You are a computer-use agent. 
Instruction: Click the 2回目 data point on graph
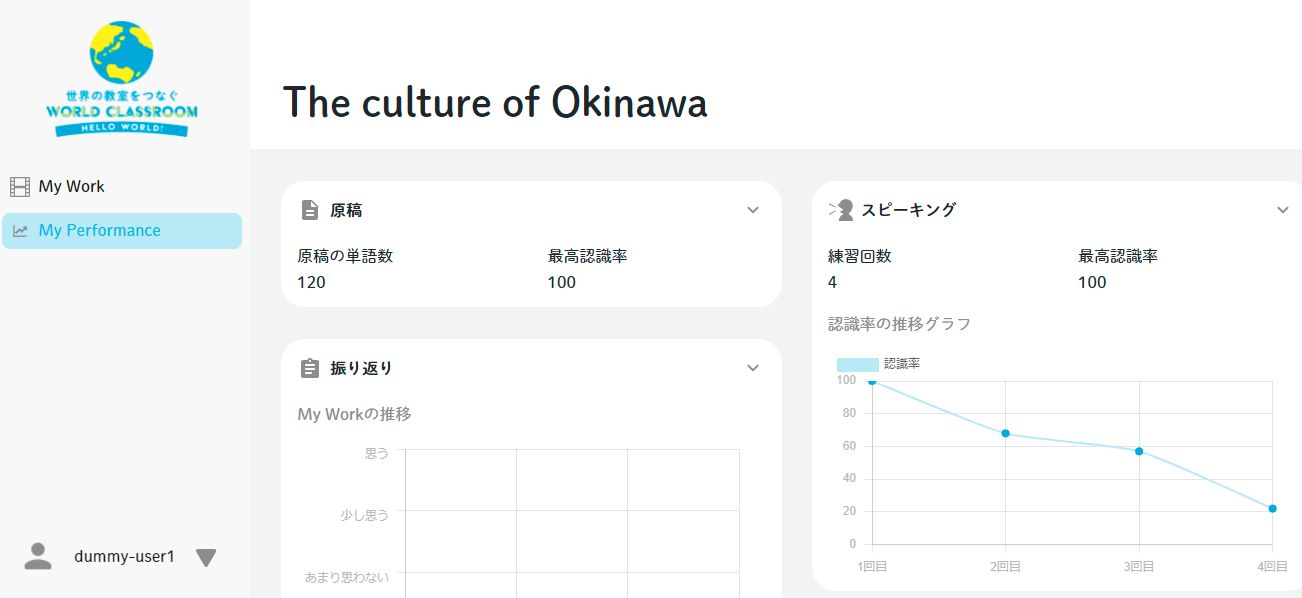pos(1005,434)
